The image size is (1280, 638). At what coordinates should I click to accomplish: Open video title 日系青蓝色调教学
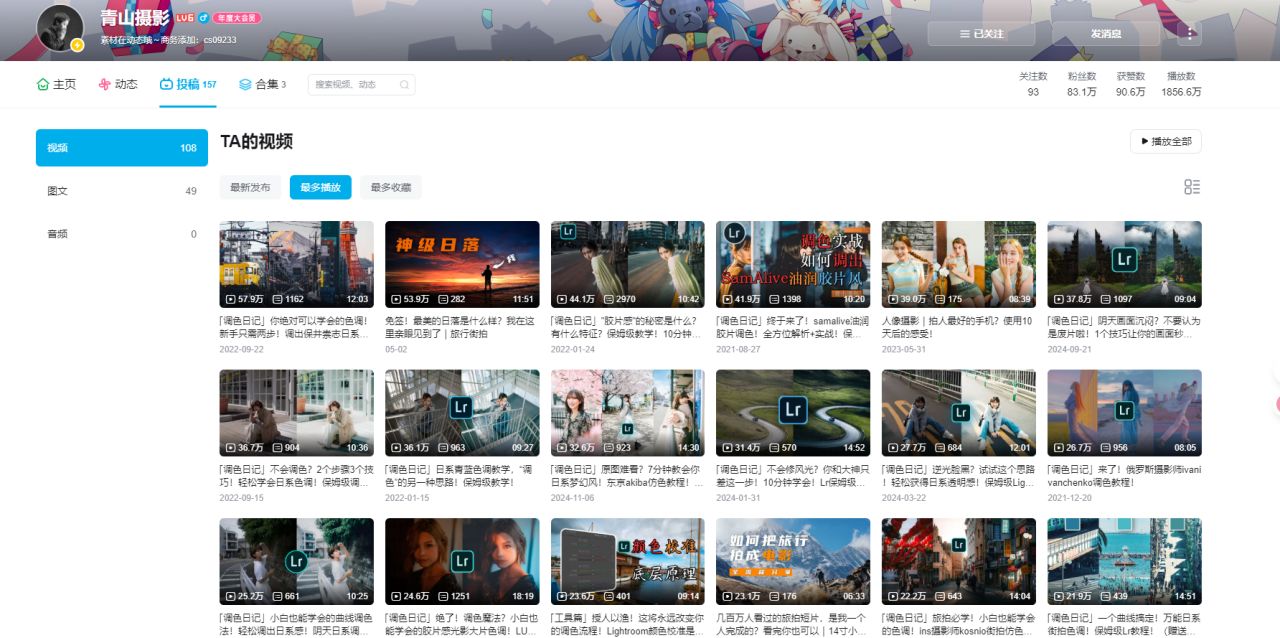pyautogui.click(x=461, y=475)
